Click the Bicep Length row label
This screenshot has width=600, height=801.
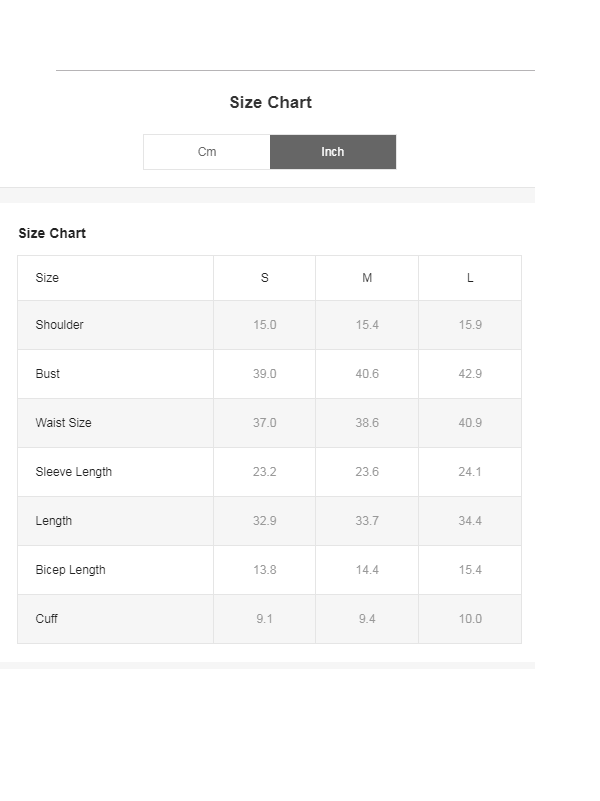[x=71, y=570]
